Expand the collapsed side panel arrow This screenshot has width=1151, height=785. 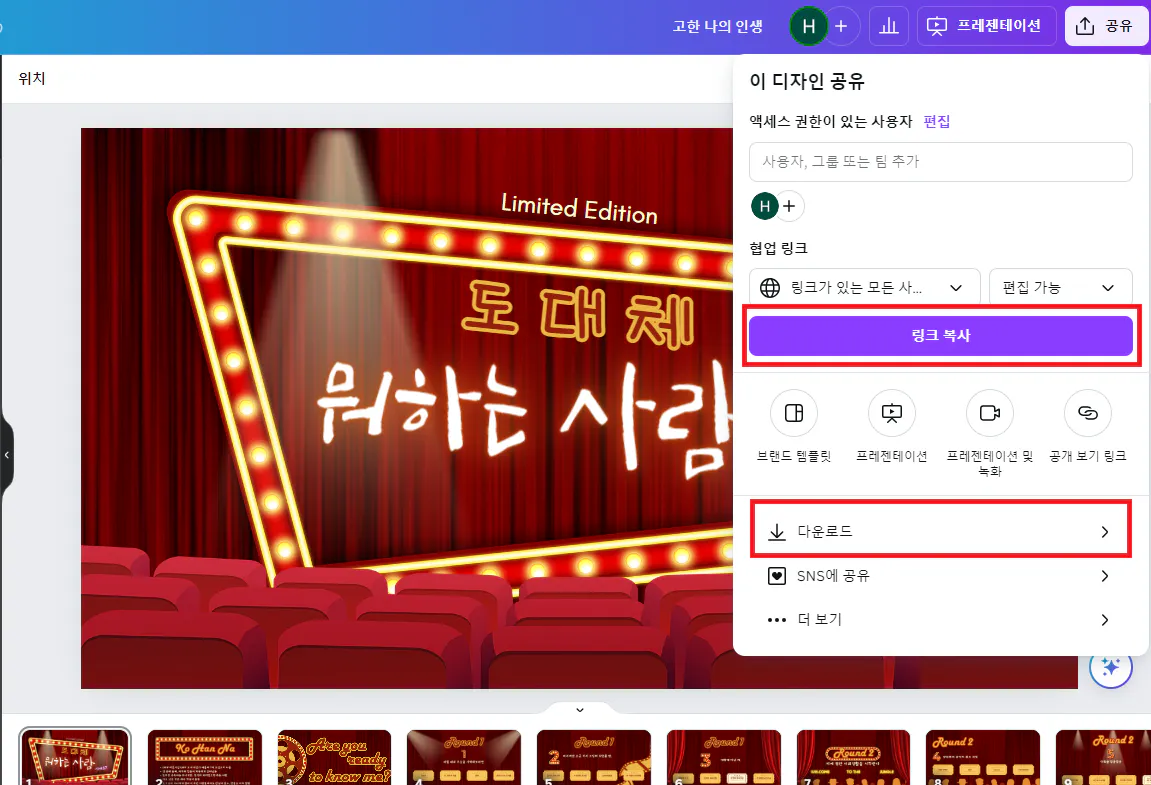click(7, 455)
